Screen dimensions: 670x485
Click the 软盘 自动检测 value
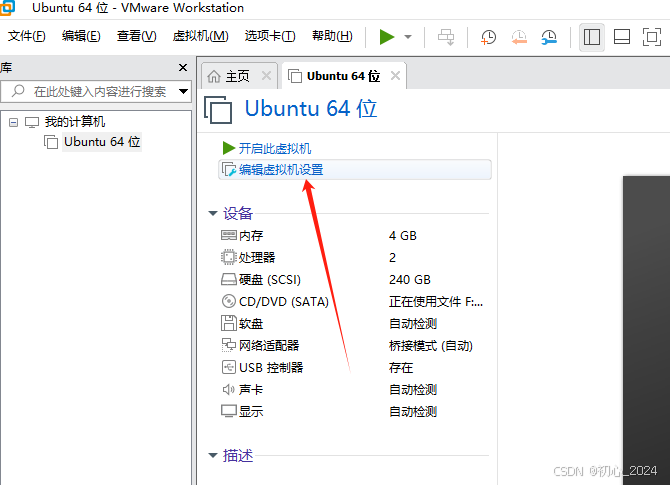[x=413, y=323]
